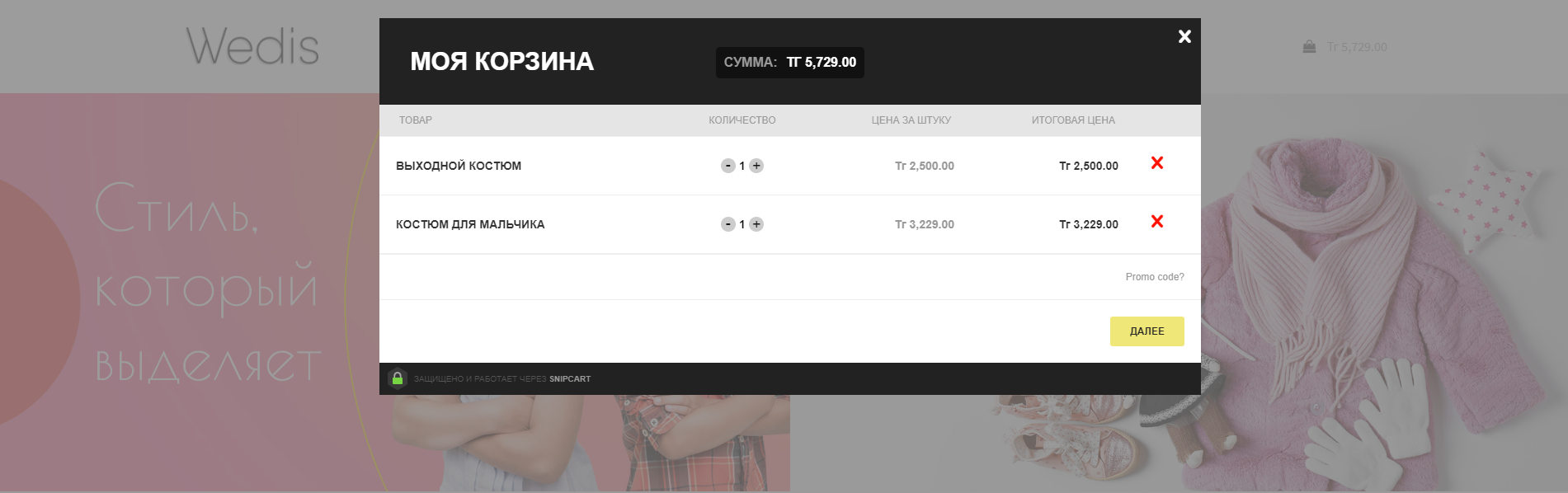Image resolution: width=1568 pixels, height=493 pixels.
Task: Click the yellow Далее button
Action: click(x=1147, y=331)
